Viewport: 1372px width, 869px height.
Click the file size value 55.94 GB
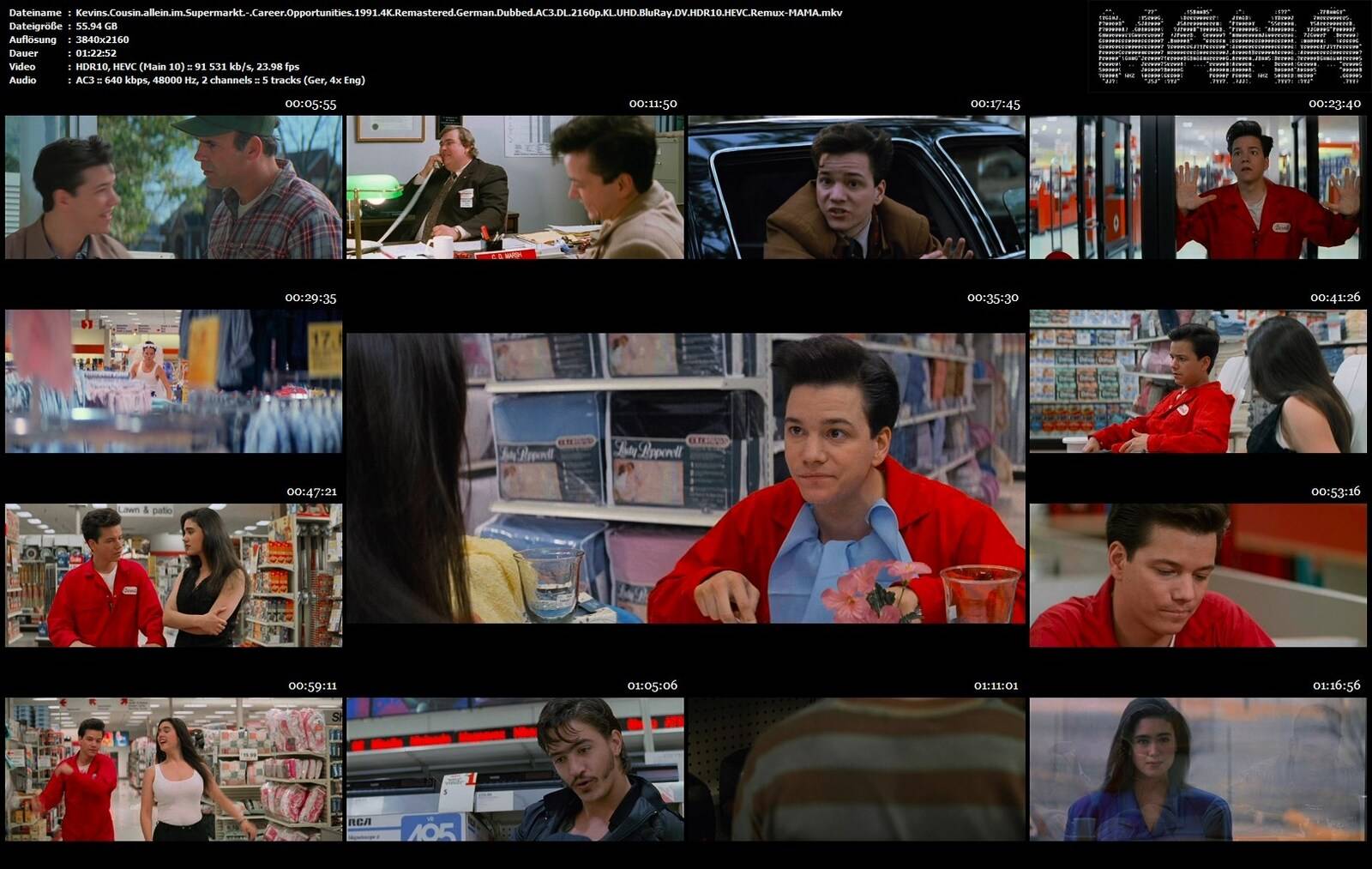tap(96, 27)
